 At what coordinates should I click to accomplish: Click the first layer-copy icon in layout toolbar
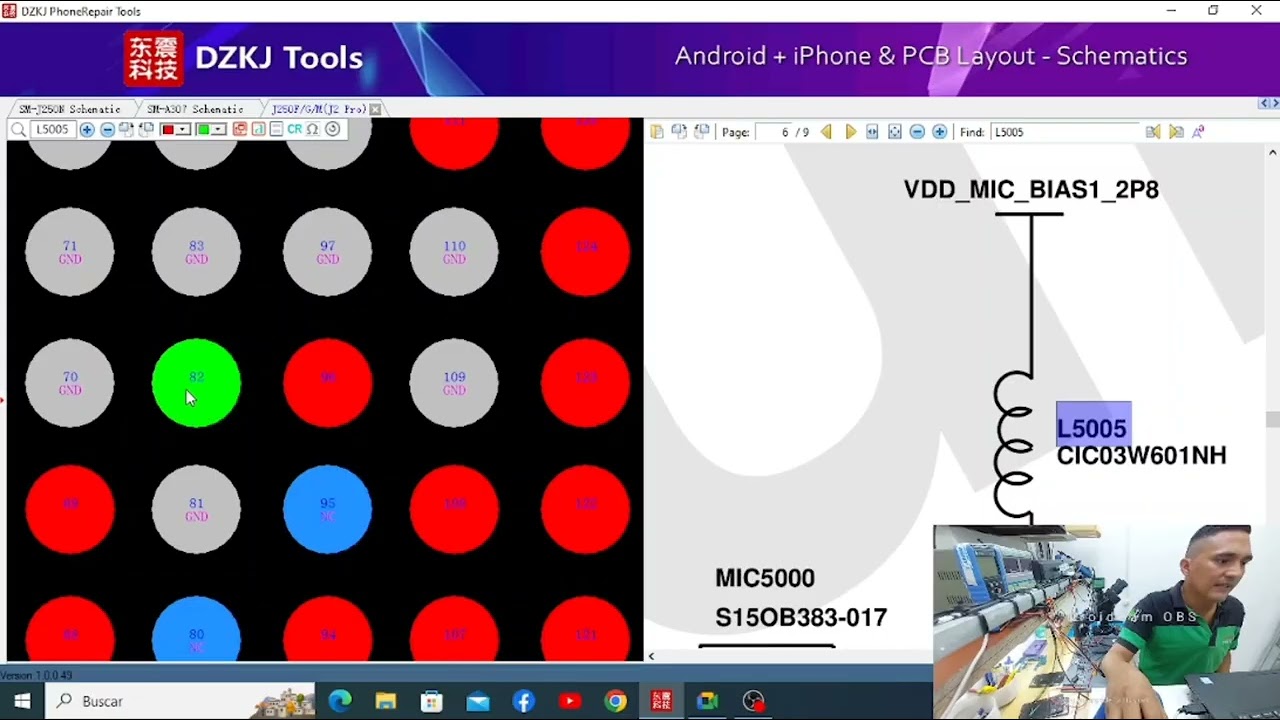[126, 129]
